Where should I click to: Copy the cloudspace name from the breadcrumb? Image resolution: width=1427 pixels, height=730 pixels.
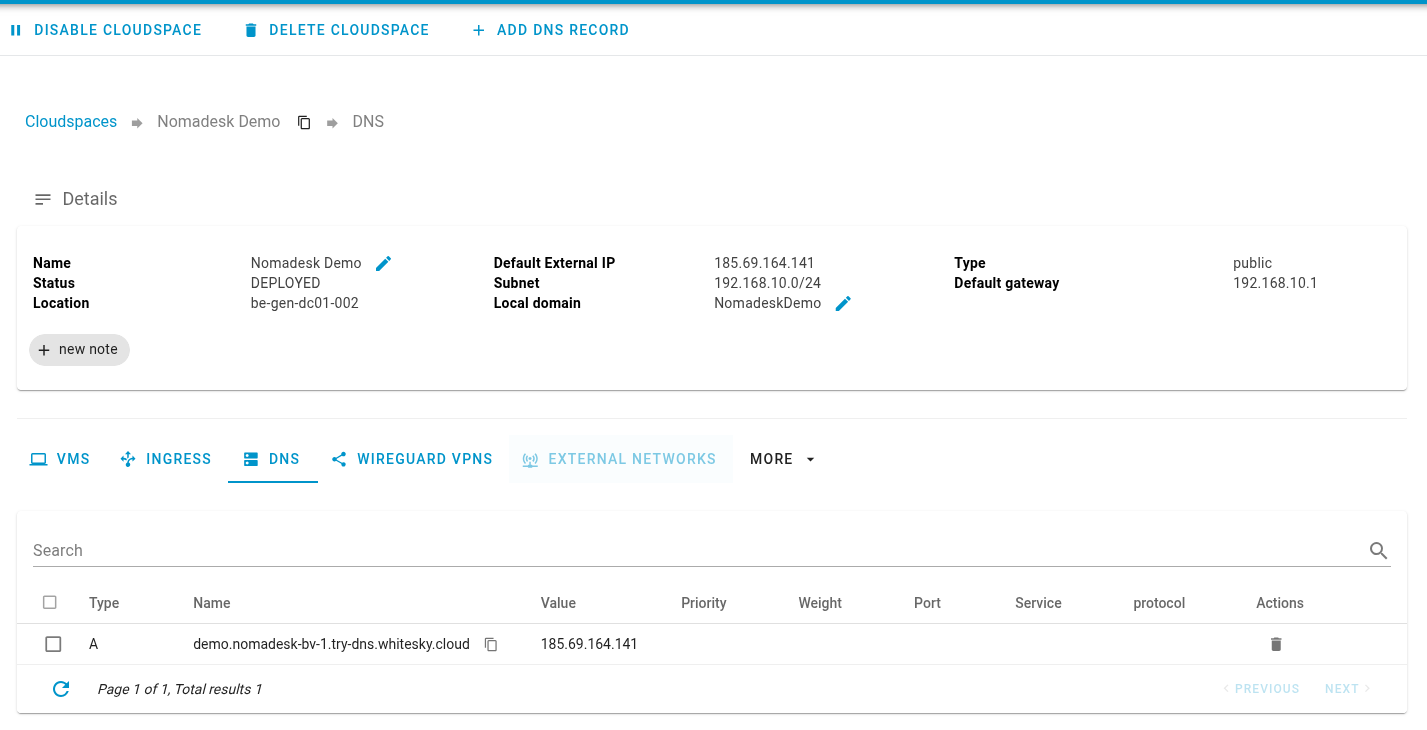[304, 121]
